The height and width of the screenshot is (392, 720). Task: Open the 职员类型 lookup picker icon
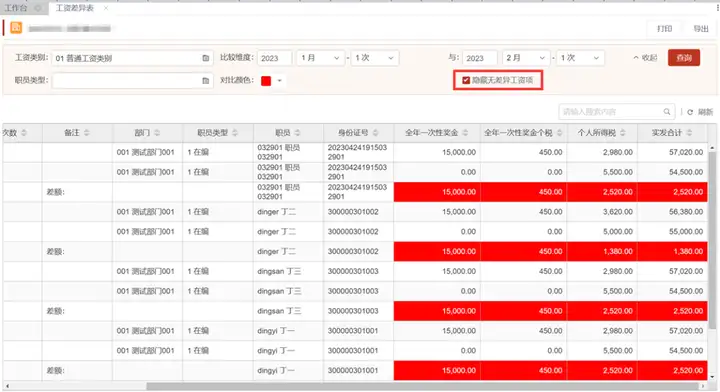click(x=206, y=81)
